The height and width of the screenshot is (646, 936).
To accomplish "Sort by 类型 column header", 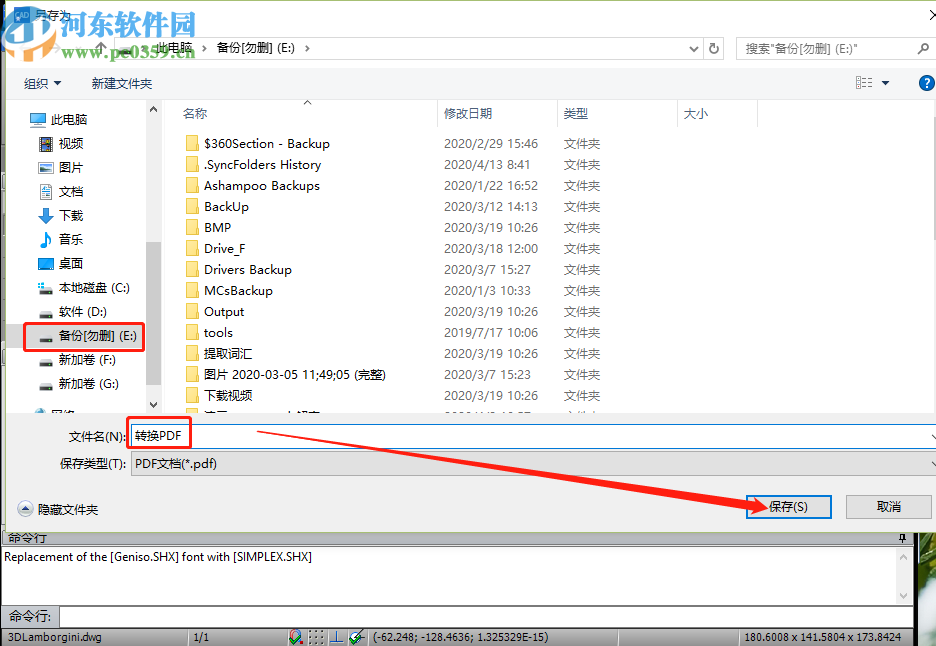I will 575,113.
